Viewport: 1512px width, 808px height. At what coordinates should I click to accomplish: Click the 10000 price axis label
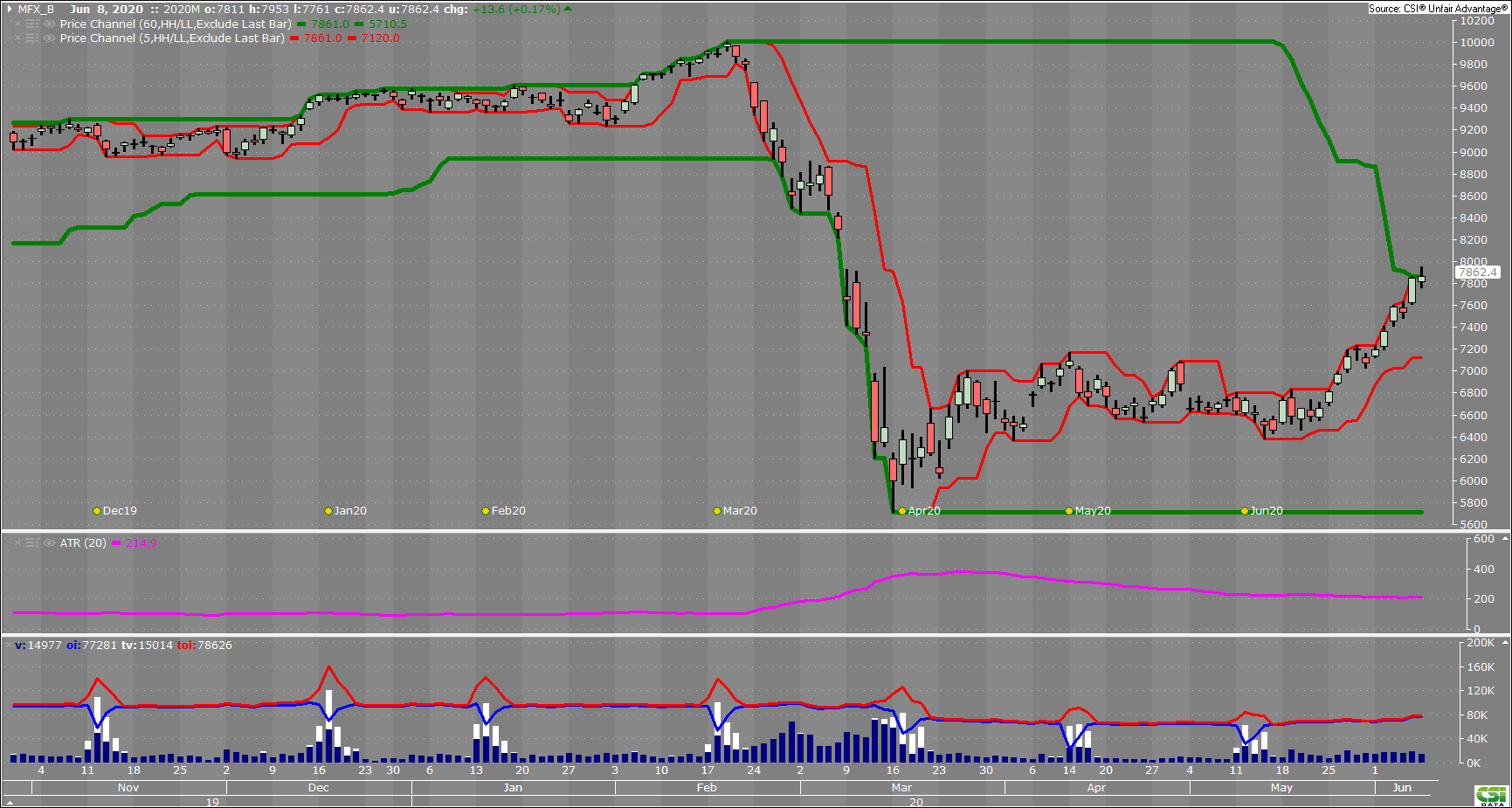tap(1477, 43)
